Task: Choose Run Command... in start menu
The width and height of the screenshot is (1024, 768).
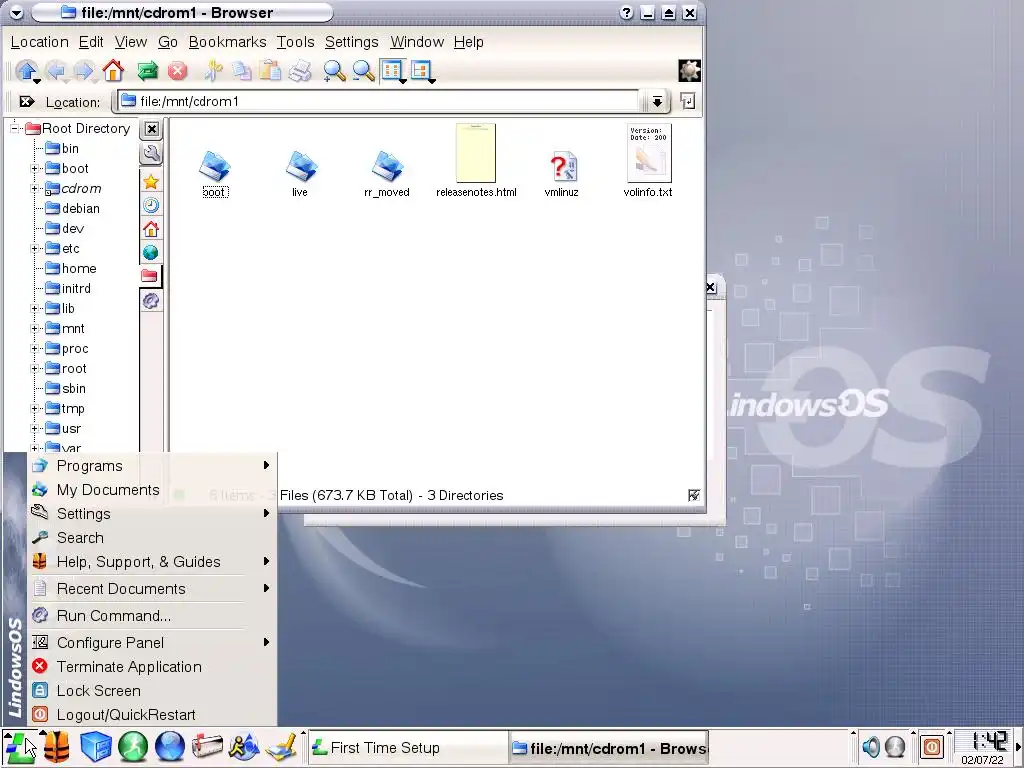Action: click(152, 616)
